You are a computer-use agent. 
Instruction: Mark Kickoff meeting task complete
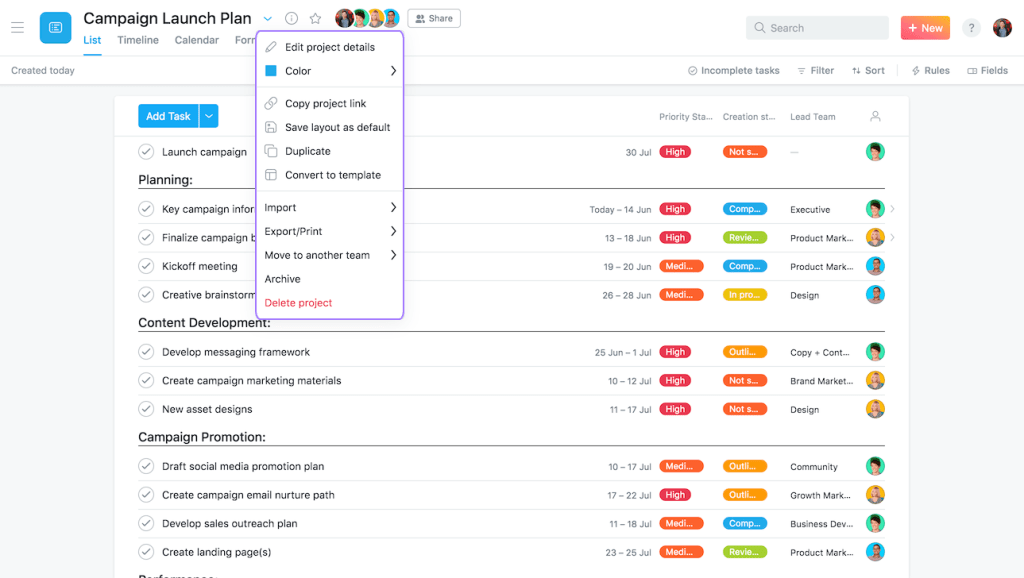pyautogui.click(x=146, y=266)
